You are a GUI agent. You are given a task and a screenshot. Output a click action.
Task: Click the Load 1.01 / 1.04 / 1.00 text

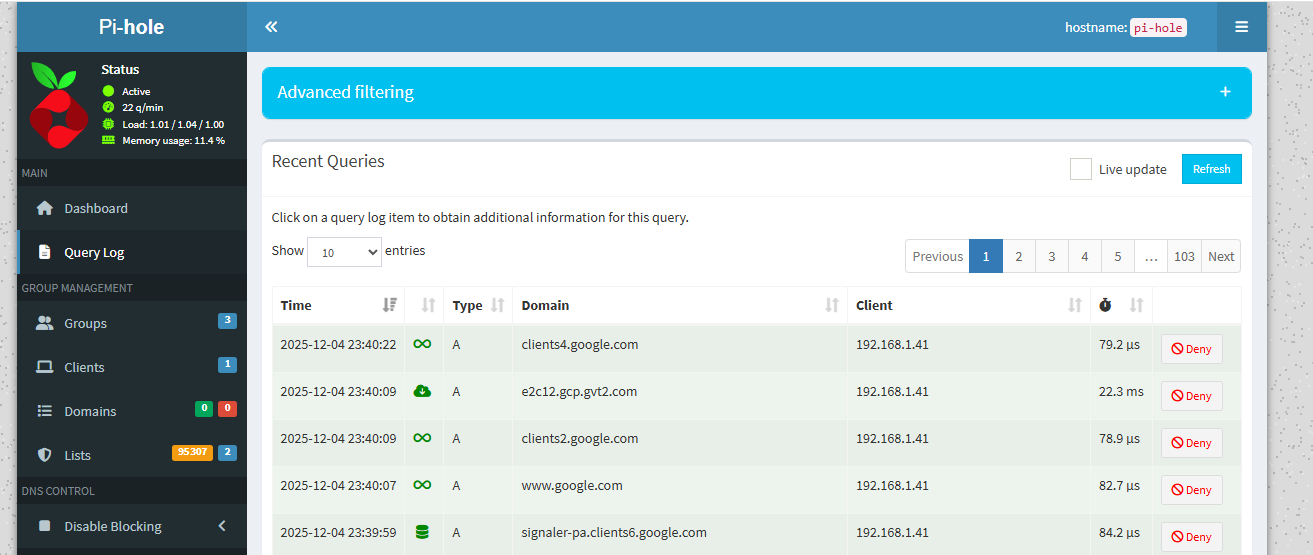coord(173,124)
